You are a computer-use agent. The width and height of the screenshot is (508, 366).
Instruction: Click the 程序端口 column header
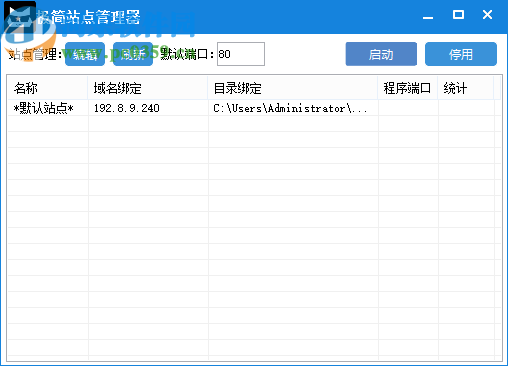pyautogui.click(x=408, y=88)
